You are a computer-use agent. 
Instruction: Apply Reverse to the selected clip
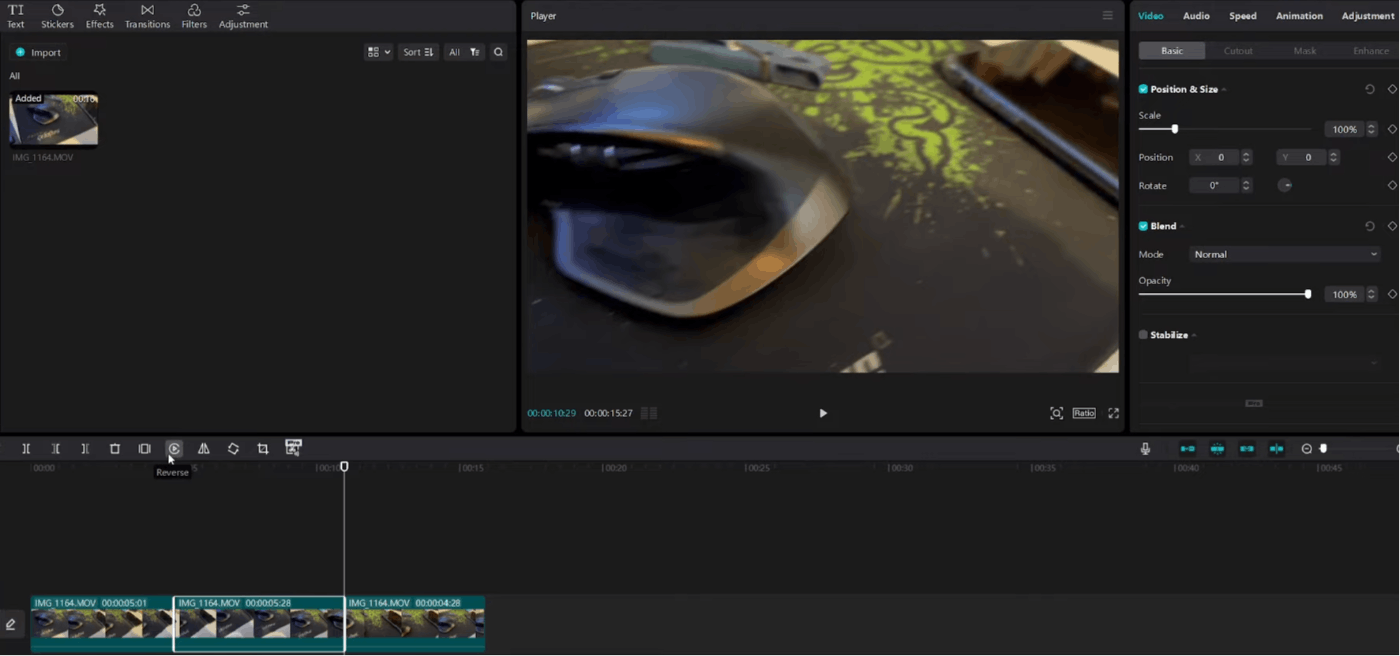tap(174, 448)
